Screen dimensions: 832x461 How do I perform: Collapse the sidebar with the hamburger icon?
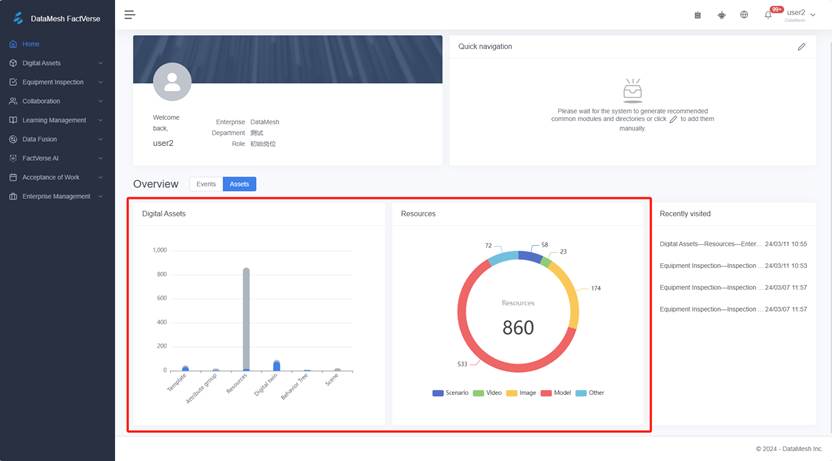click(x=130, y=14)
